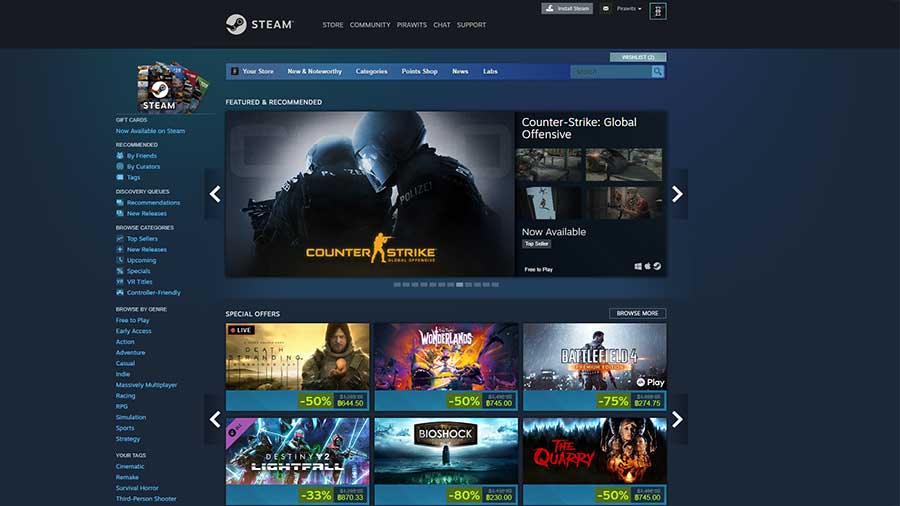Open the Survival Horror tag link
Viewport: 900px width, 506px height.
tap(137, 488)
